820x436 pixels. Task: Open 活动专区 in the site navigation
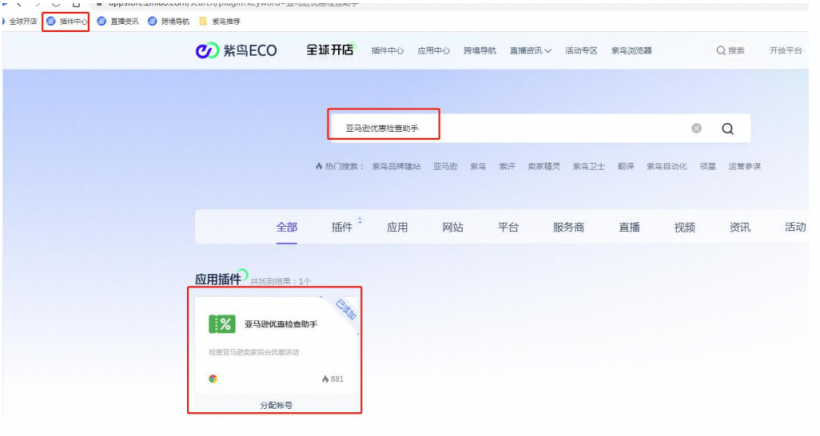[x=581, y=51]
